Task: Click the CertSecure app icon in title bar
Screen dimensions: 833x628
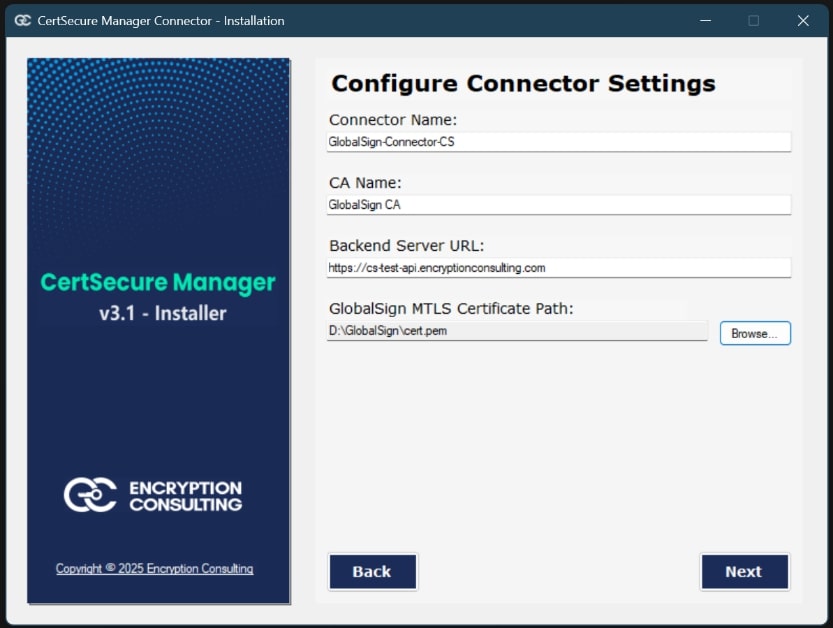Action: click(22, 21)
